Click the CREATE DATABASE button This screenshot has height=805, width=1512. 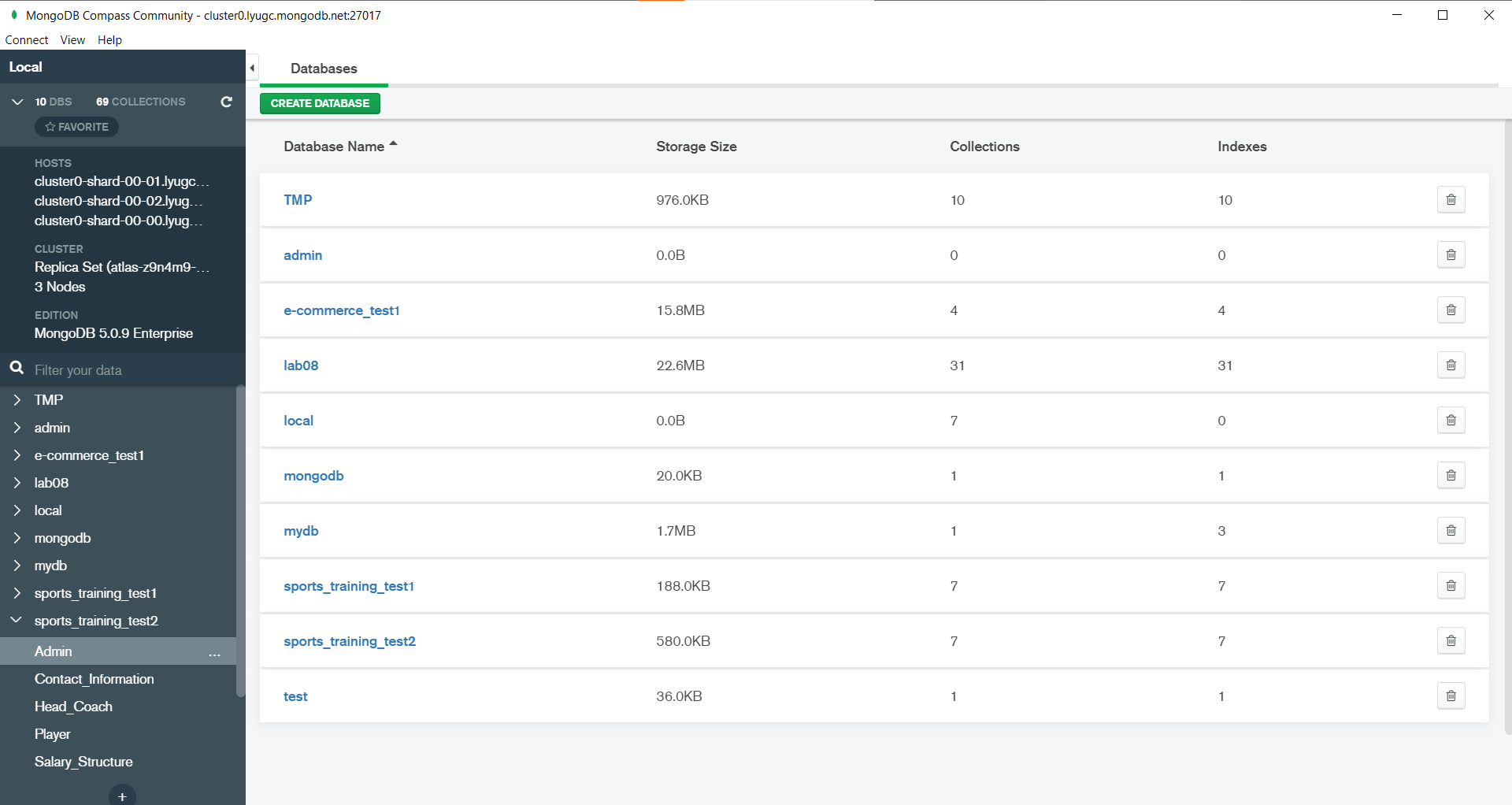click(320, 103)
